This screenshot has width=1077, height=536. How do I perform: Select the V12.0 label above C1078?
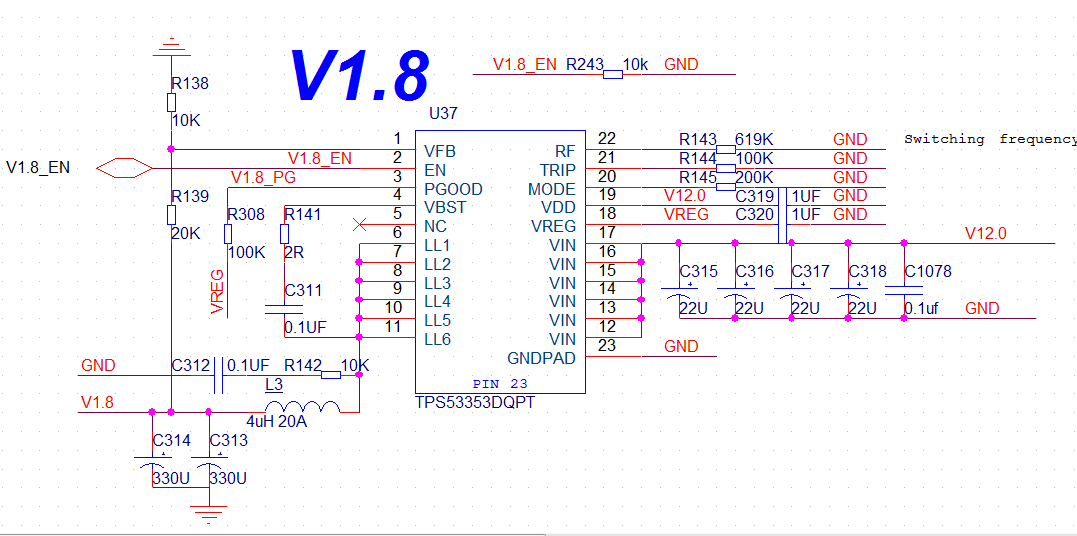tap(986, 234)
